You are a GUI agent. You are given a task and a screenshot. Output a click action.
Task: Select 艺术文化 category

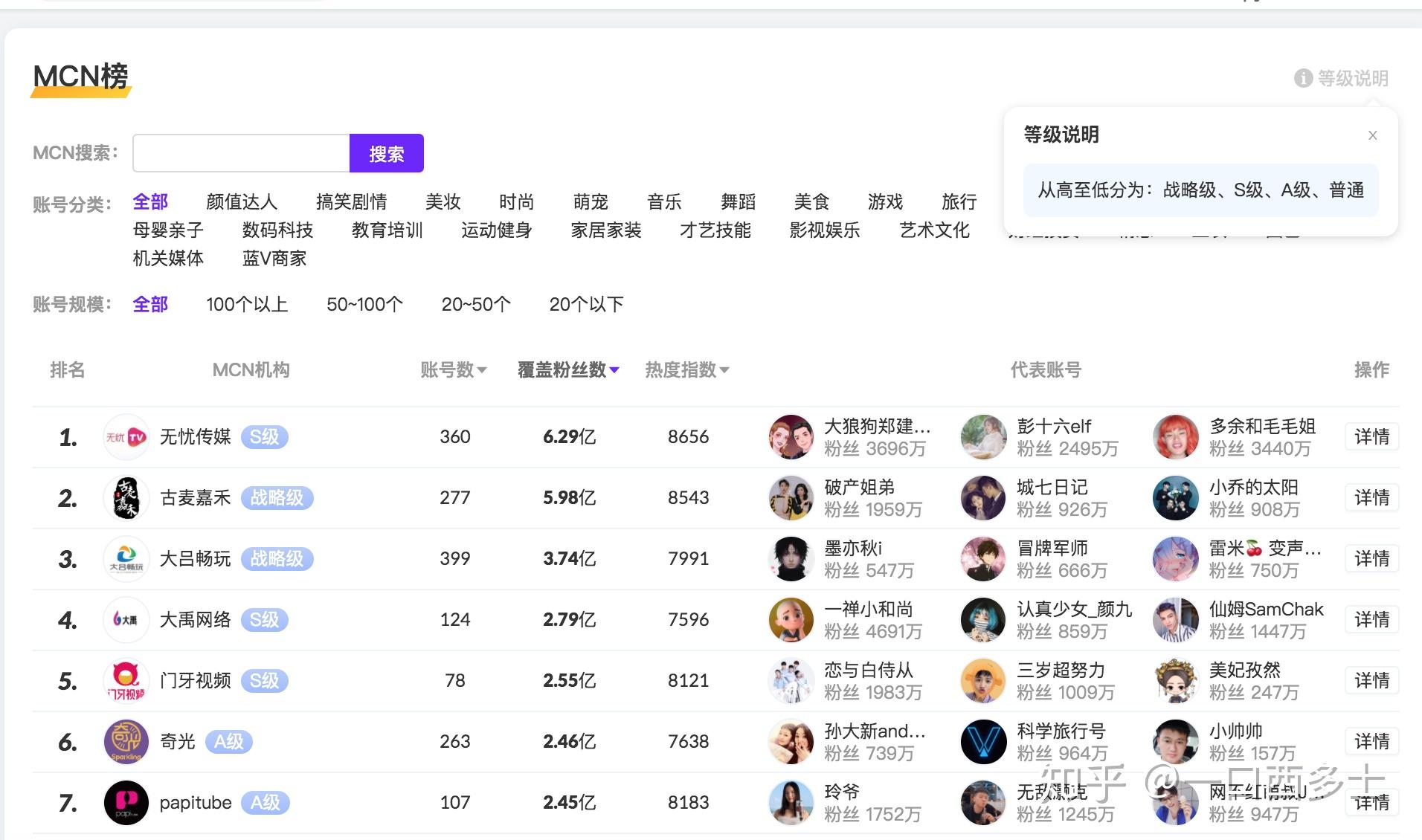coord(935,230)
